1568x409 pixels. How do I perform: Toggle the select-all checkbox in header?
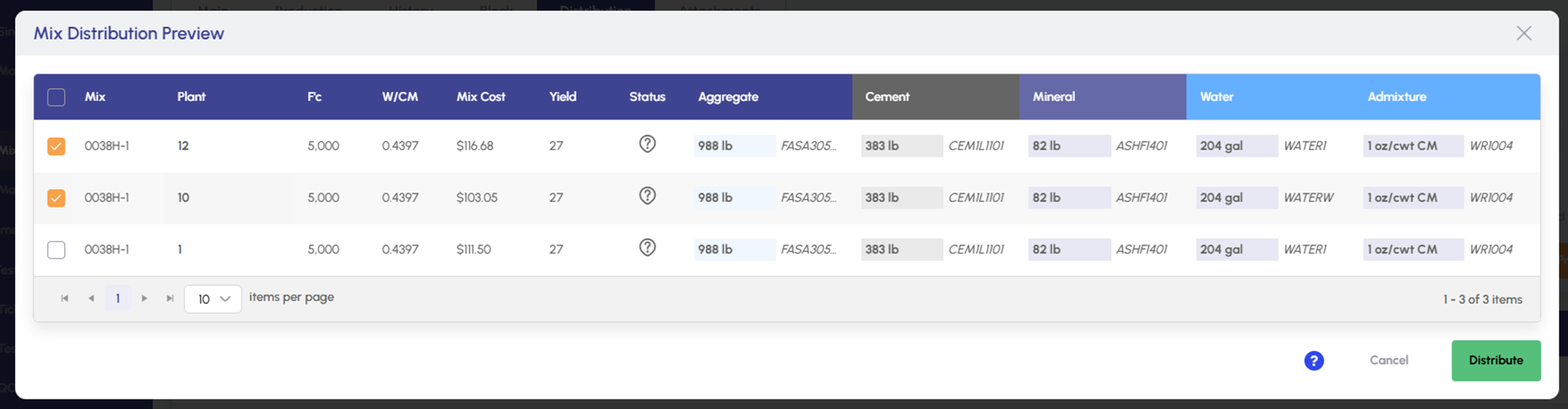tap(56, 97)
